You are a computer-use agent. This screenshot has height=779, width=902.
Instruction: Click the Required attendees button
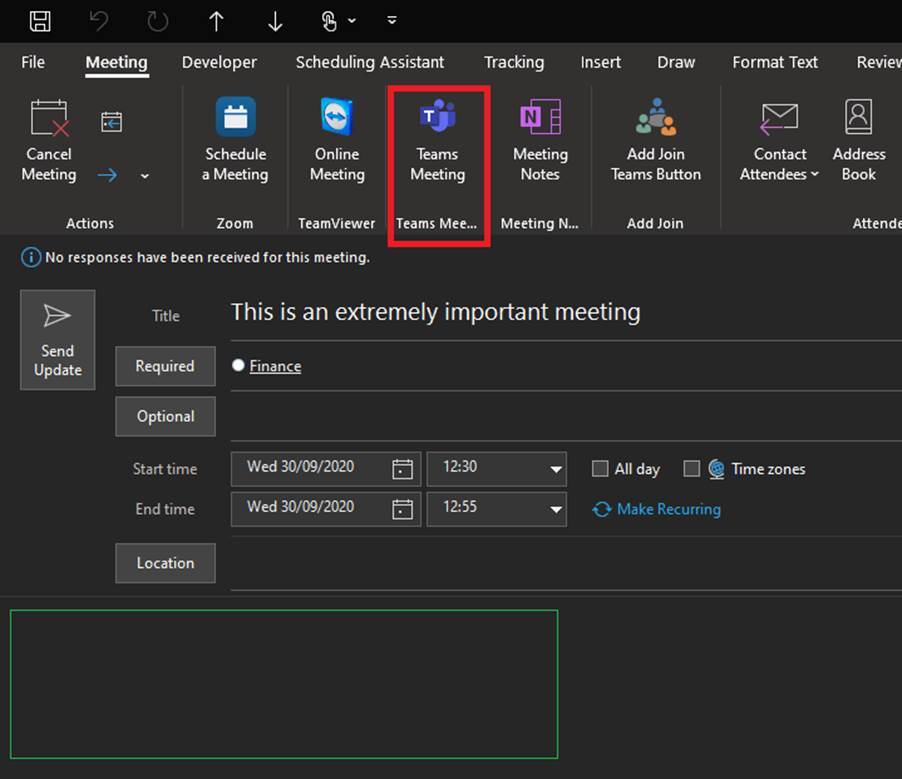point(165,366)
